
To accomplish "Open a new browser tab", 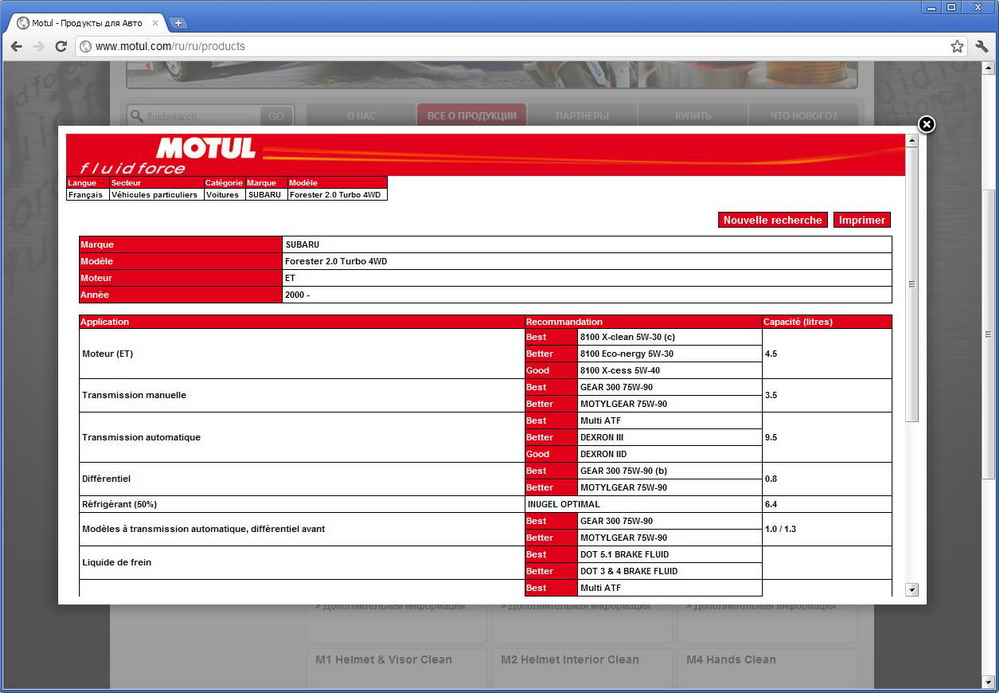I will pos(179,22).
